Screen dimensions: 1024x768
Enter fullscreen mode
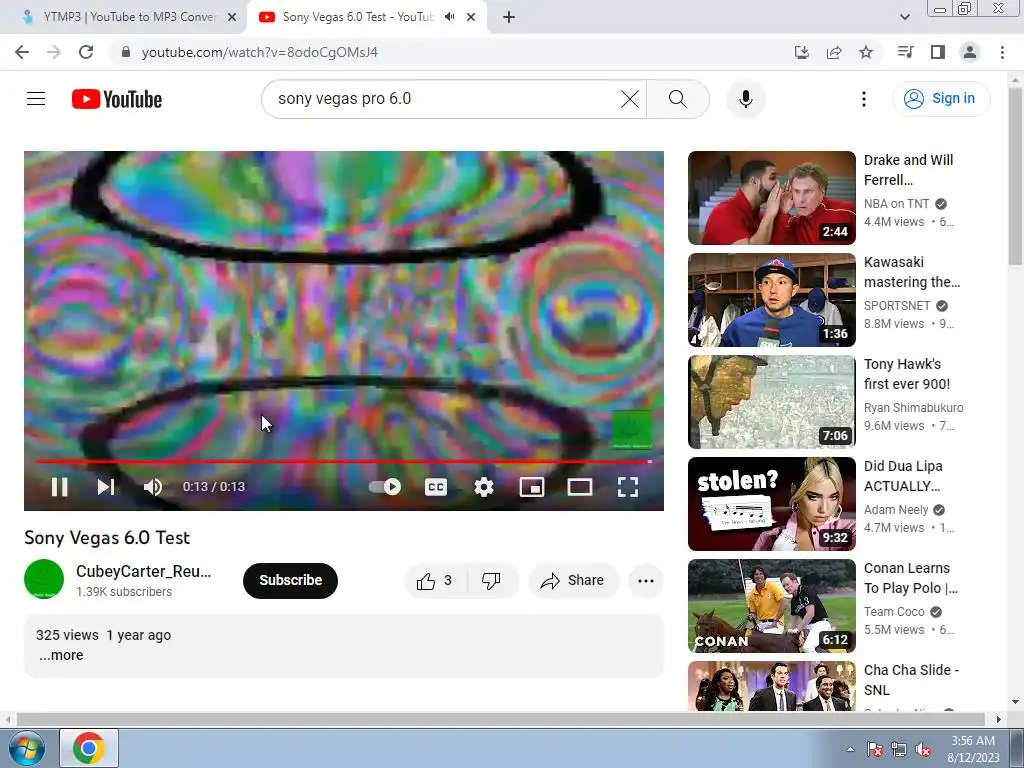coord(628,487)
